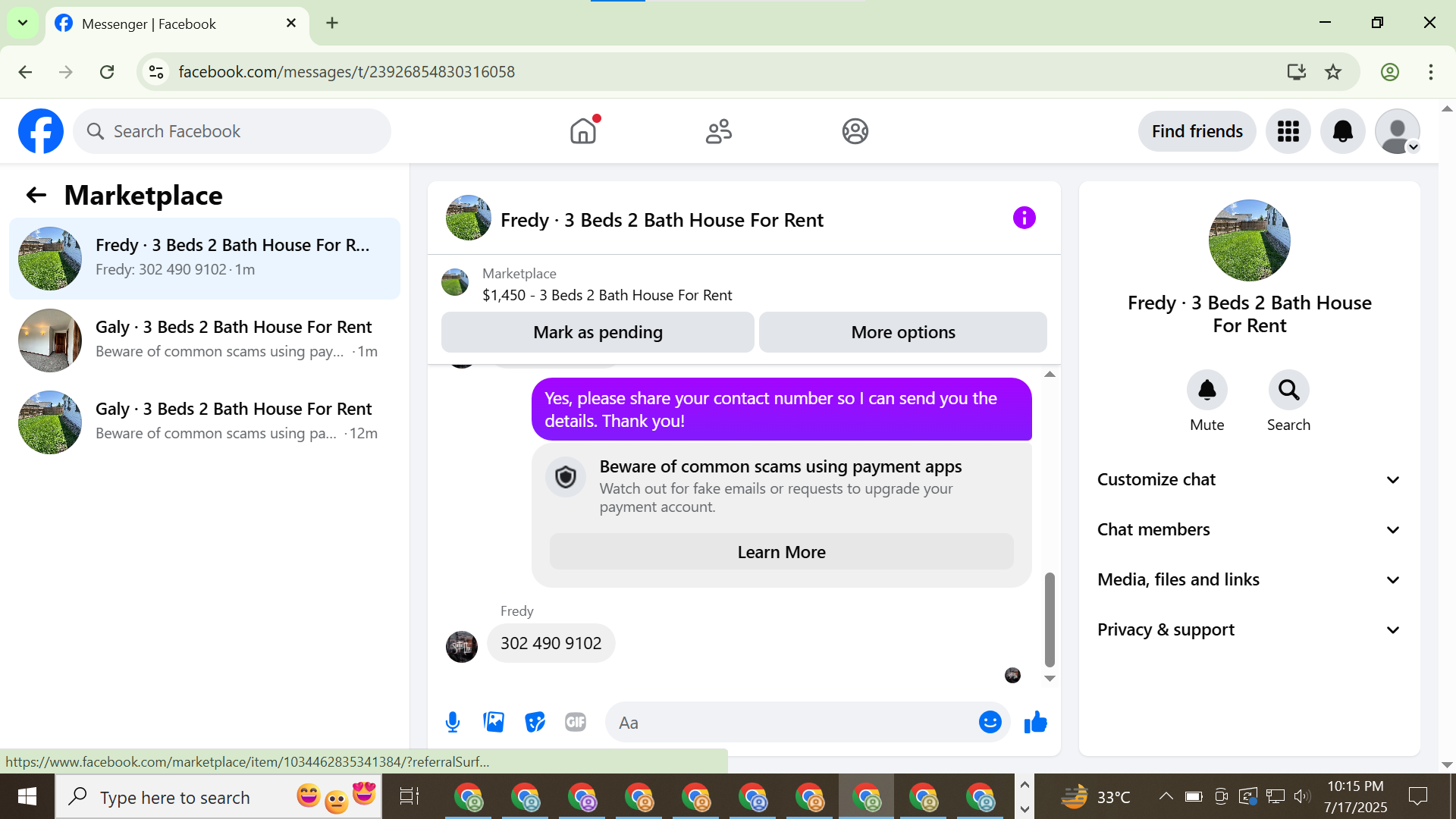Click the Find friends button
The image size is (1456, 819).
[1197, 131]
